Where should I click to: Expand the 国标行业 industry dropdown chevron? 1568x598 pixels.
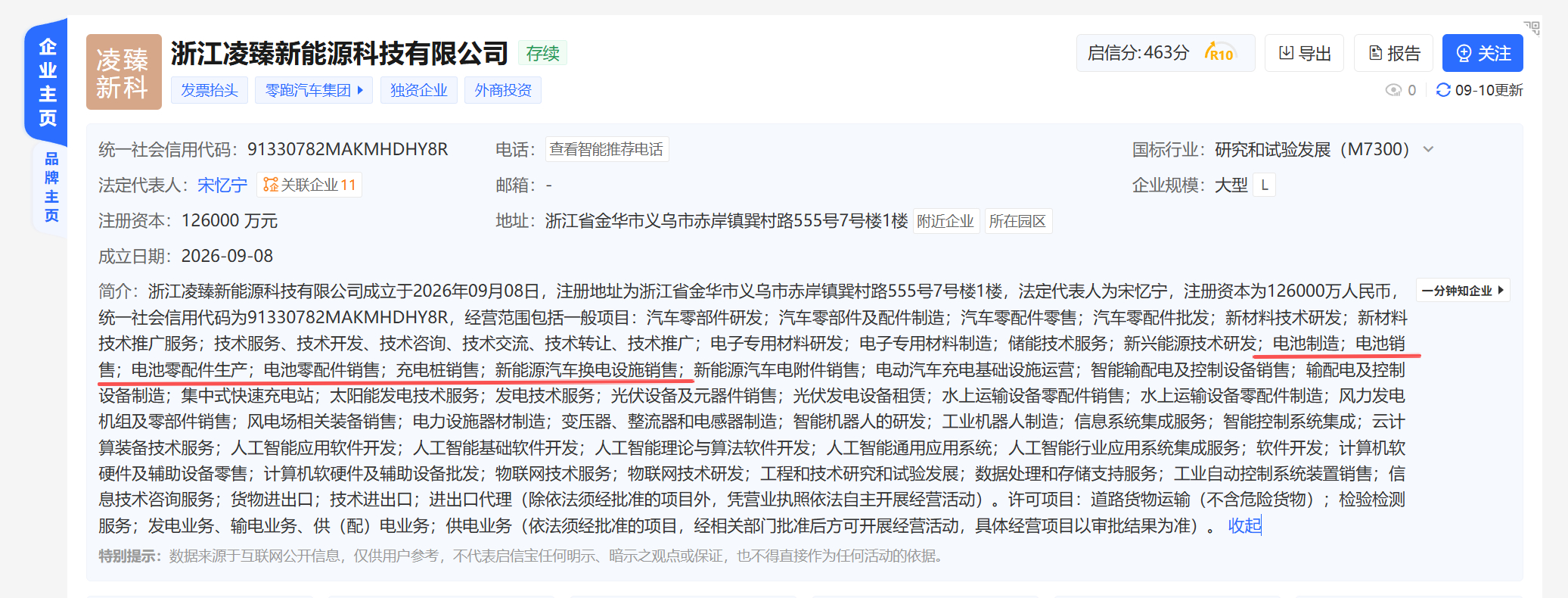coord(1428,149)
